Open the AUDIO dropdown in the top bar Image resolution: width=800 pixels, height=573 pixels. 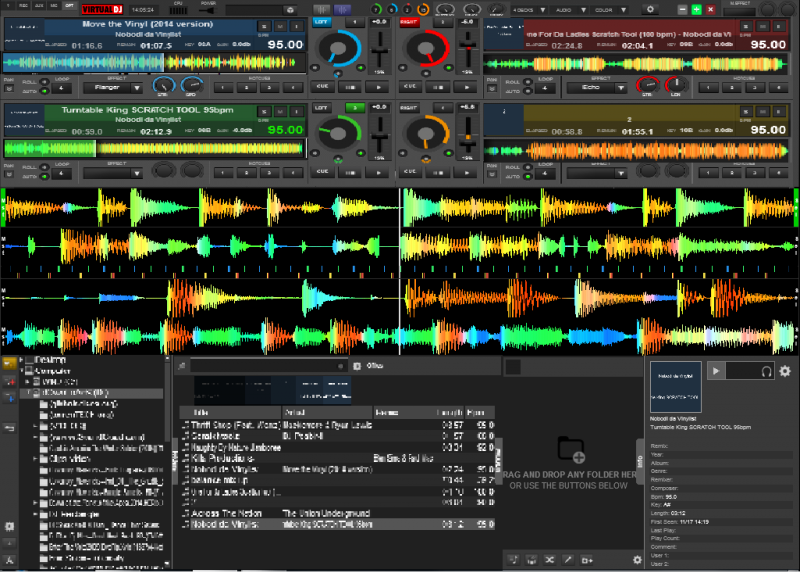(x=571, y=10)
